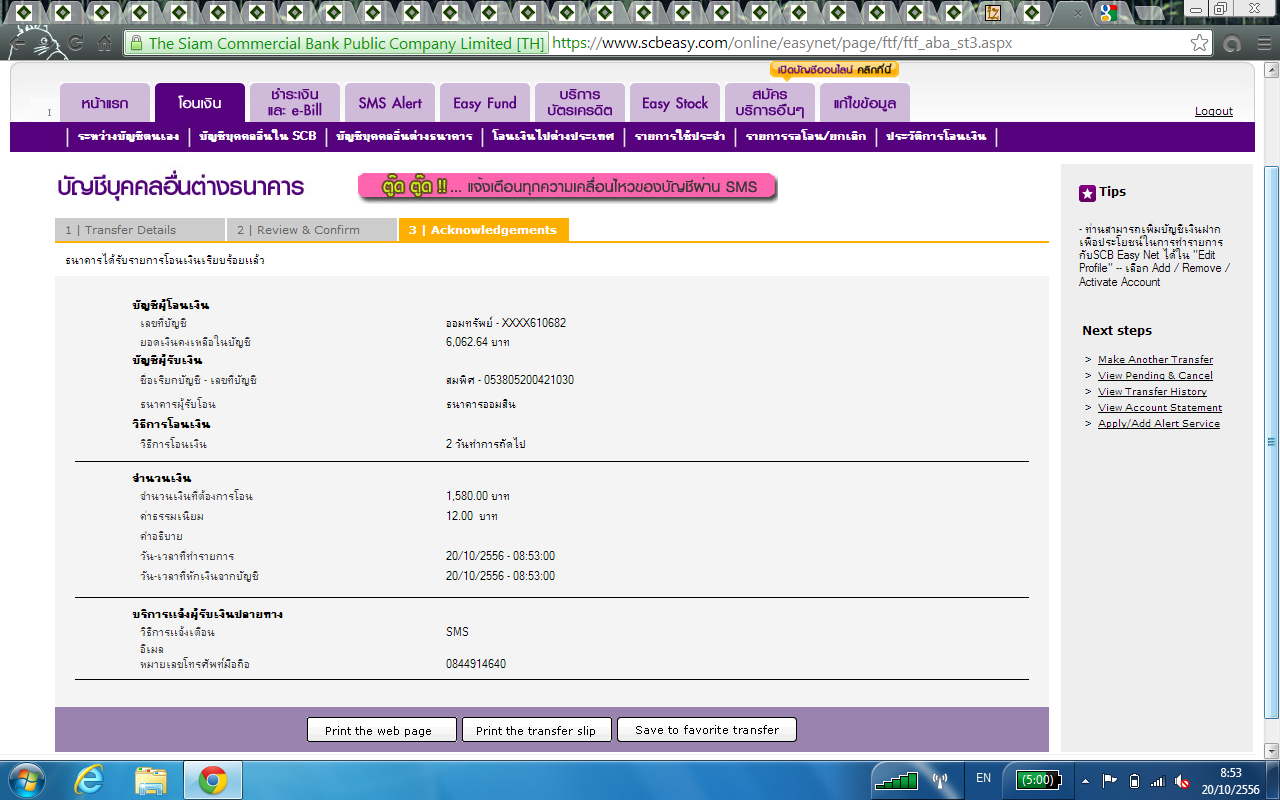Image resolution: width=1280 pixels, height=800 pixels.
Task: Open โอนเงินไปต่างประเทศ menu item
Action: point(553,136)
